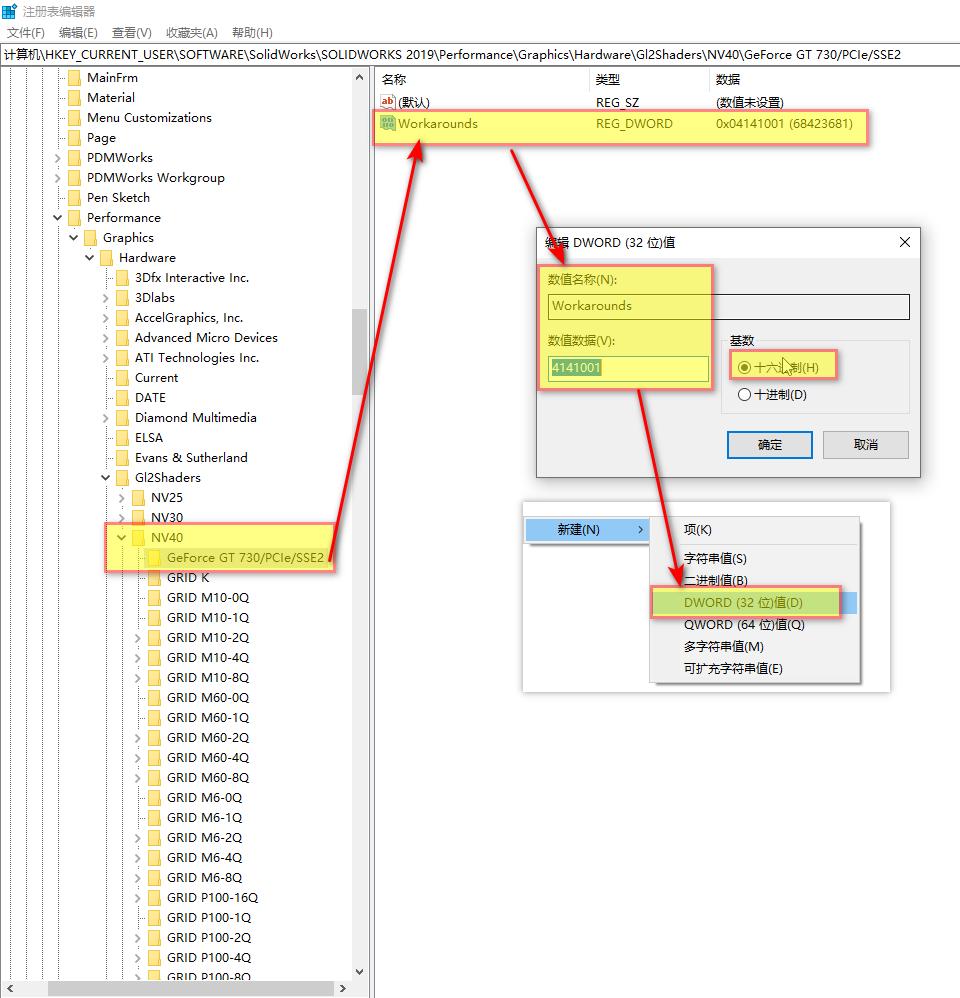Click the 数值数据(V) input field

(x=628, y=368)
